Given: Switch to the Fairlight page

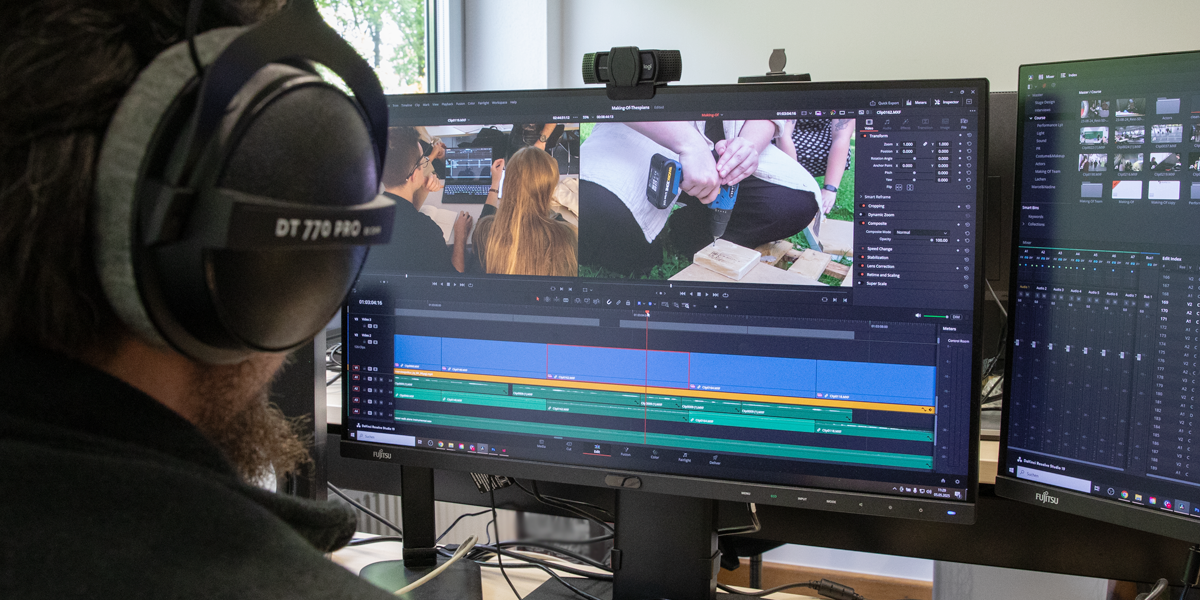Looking at the screenshot, I should click(684, 456).
